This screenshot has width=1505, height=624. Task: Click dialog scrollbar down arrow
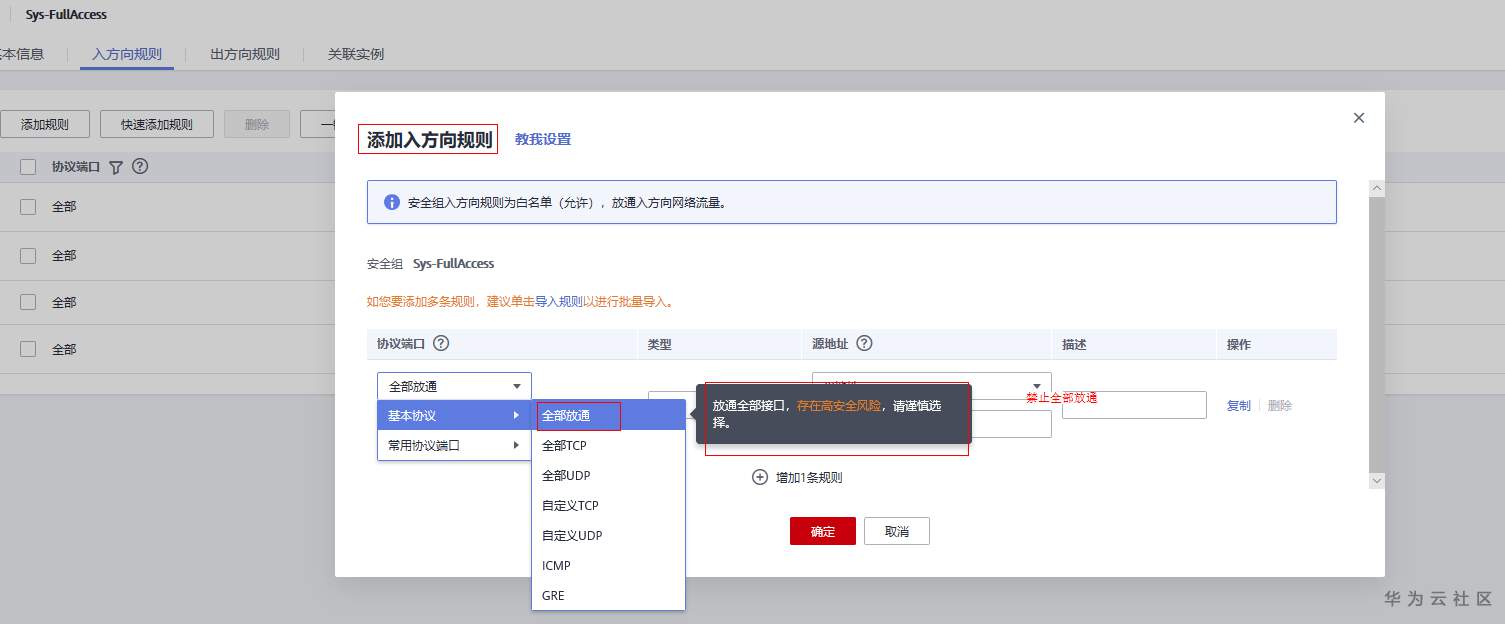[1377, 481]
